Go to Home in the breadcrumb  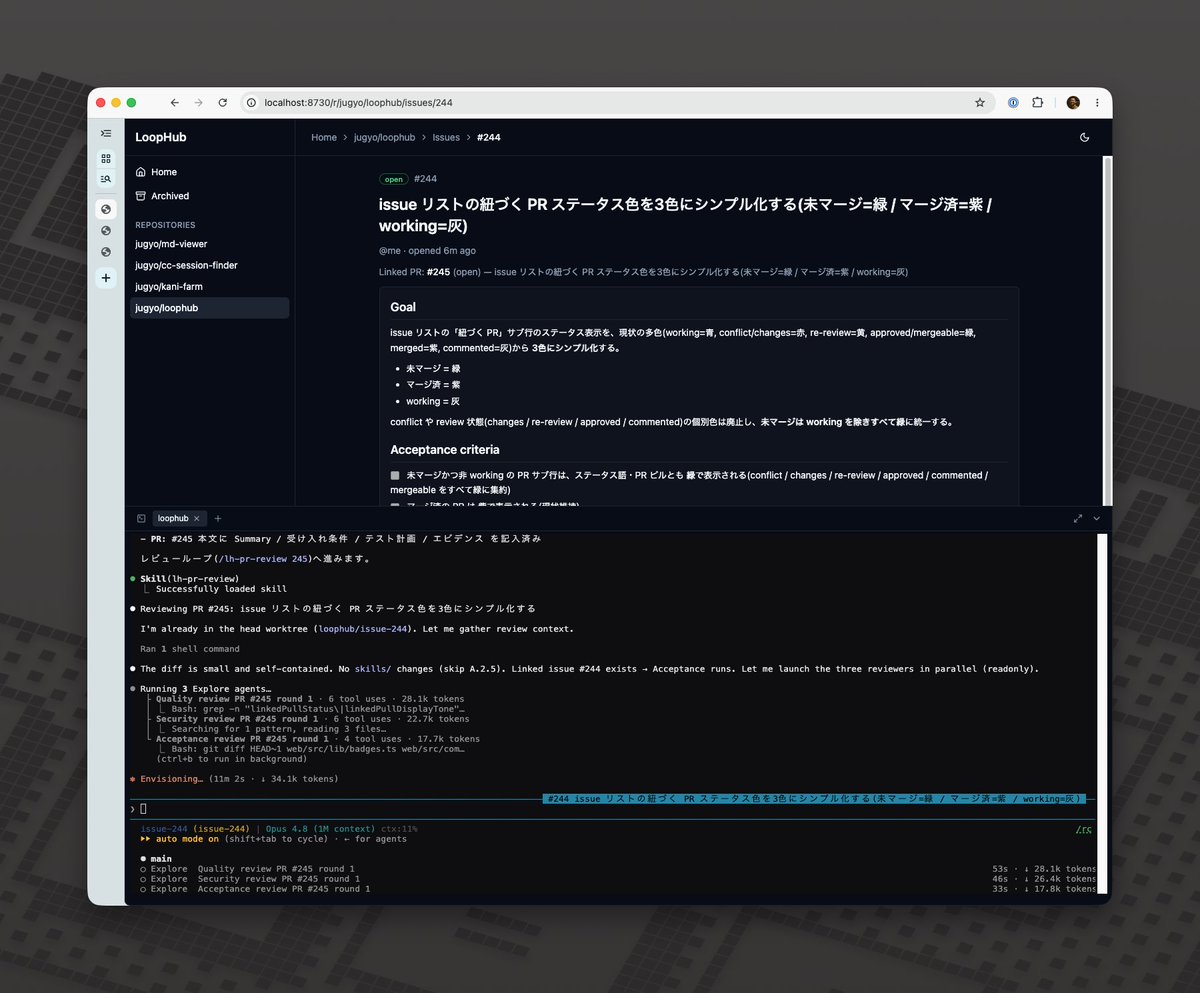(x=324, y=138)
